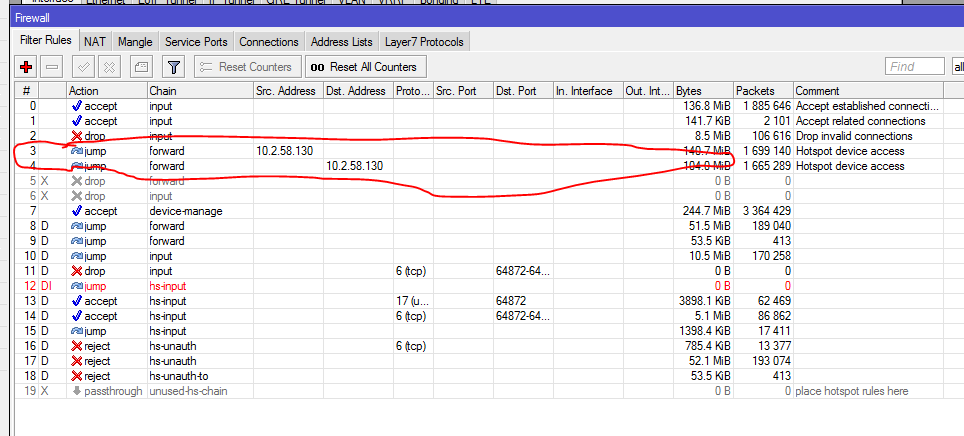Image resolution: width=964 pixels, height=436 pixels.
Task: Select disabled drop icon of rule 5
Action: [x=77, y=181]
